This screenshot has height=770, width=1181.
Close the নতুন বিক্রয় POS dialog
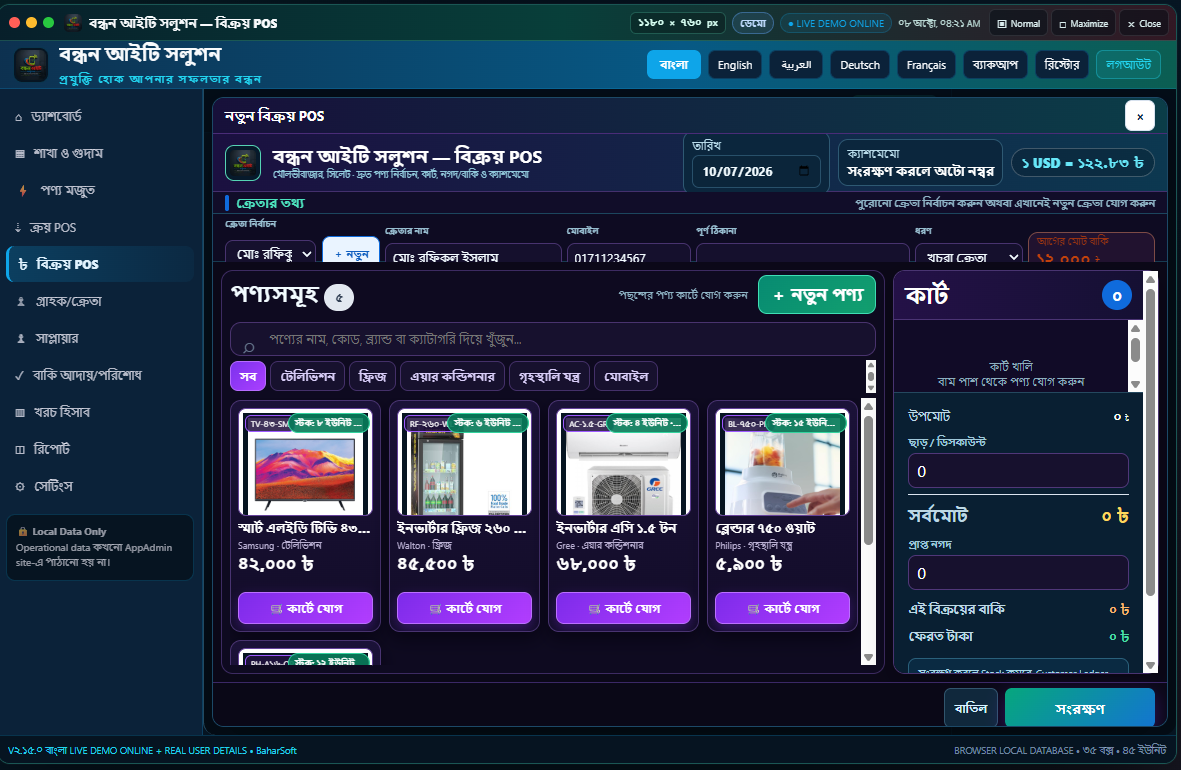coord(1140,116)
